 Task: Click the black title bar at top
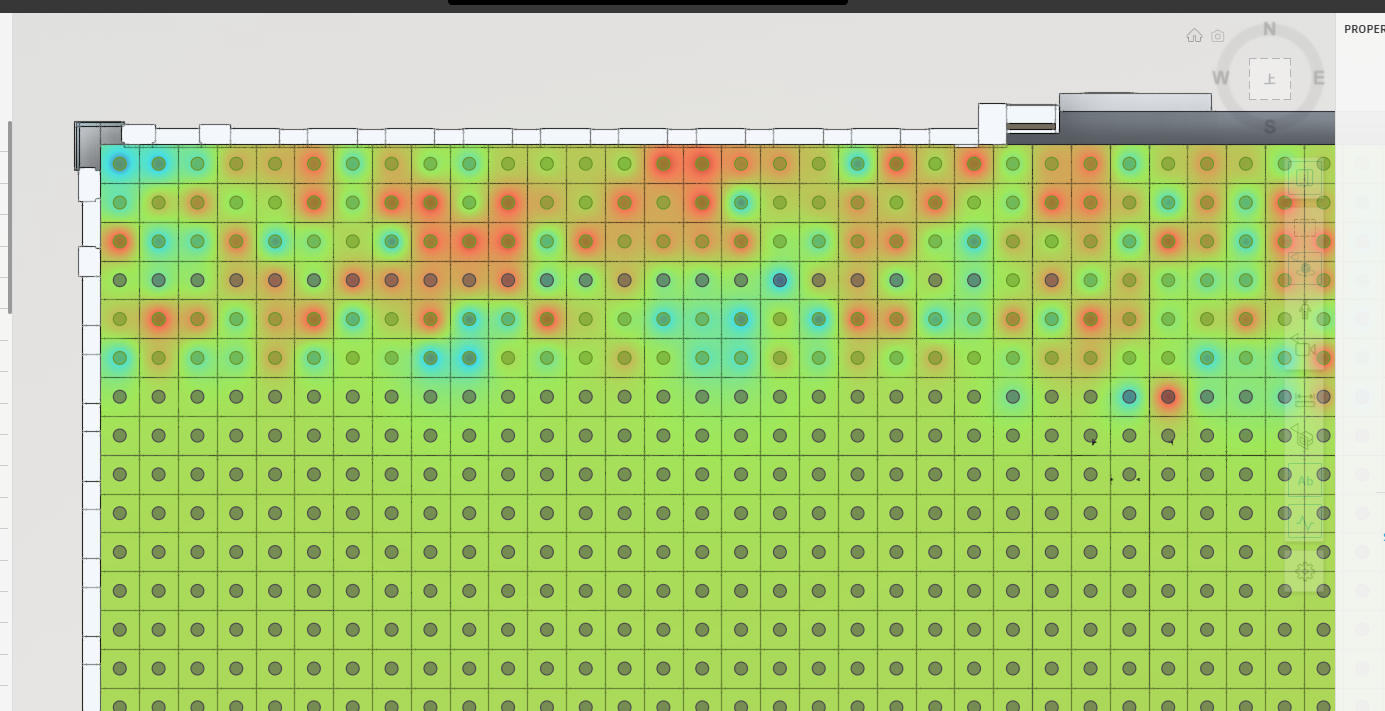[650, 5]
